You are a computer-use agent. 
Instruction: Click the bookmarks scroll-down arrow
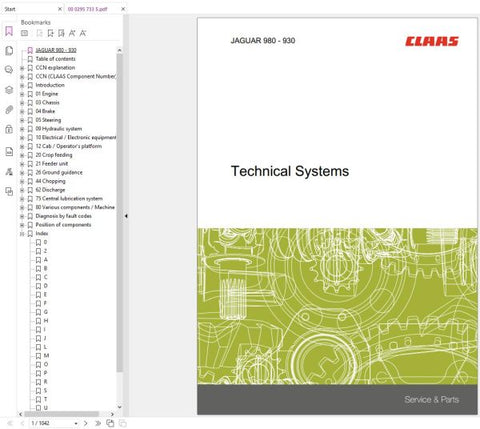click(120, 407)
